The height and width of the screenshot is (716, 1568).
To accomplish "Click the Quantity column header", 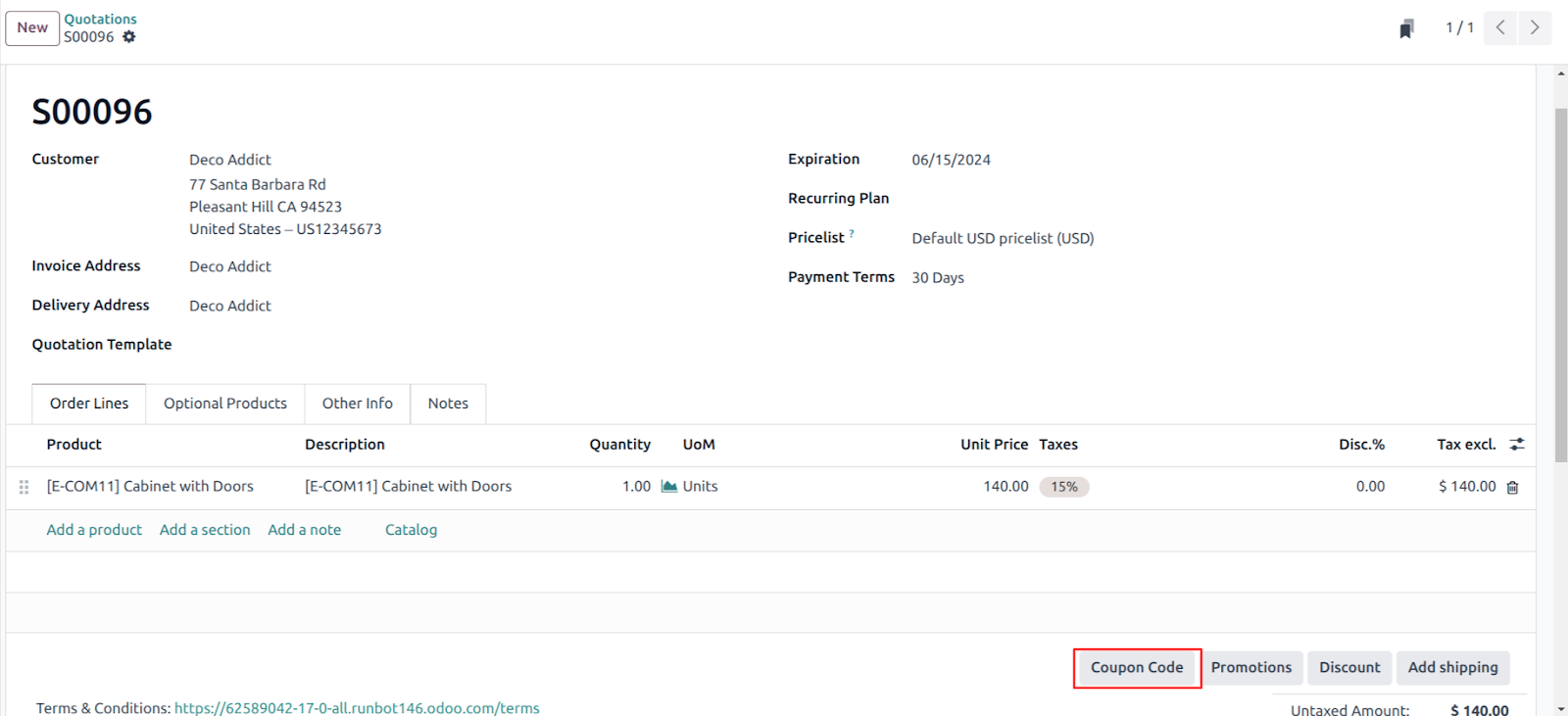I will pyautogui.click(x=619, y=445).
